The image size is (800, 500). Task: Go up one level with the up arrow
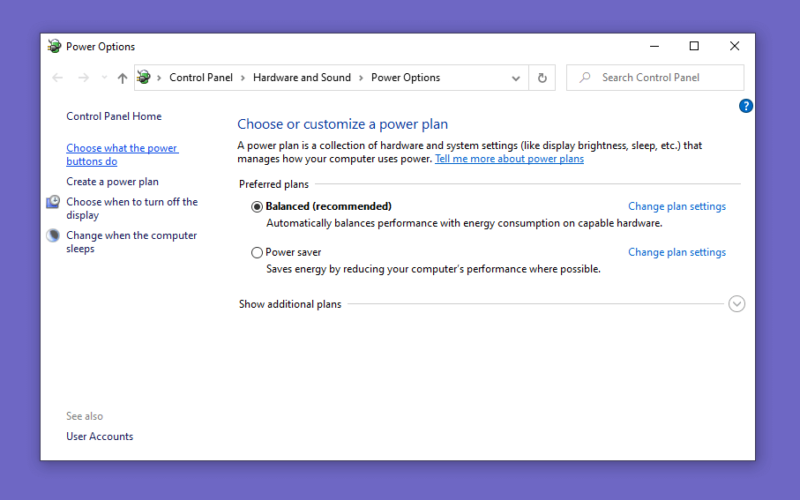pos(122,78)
